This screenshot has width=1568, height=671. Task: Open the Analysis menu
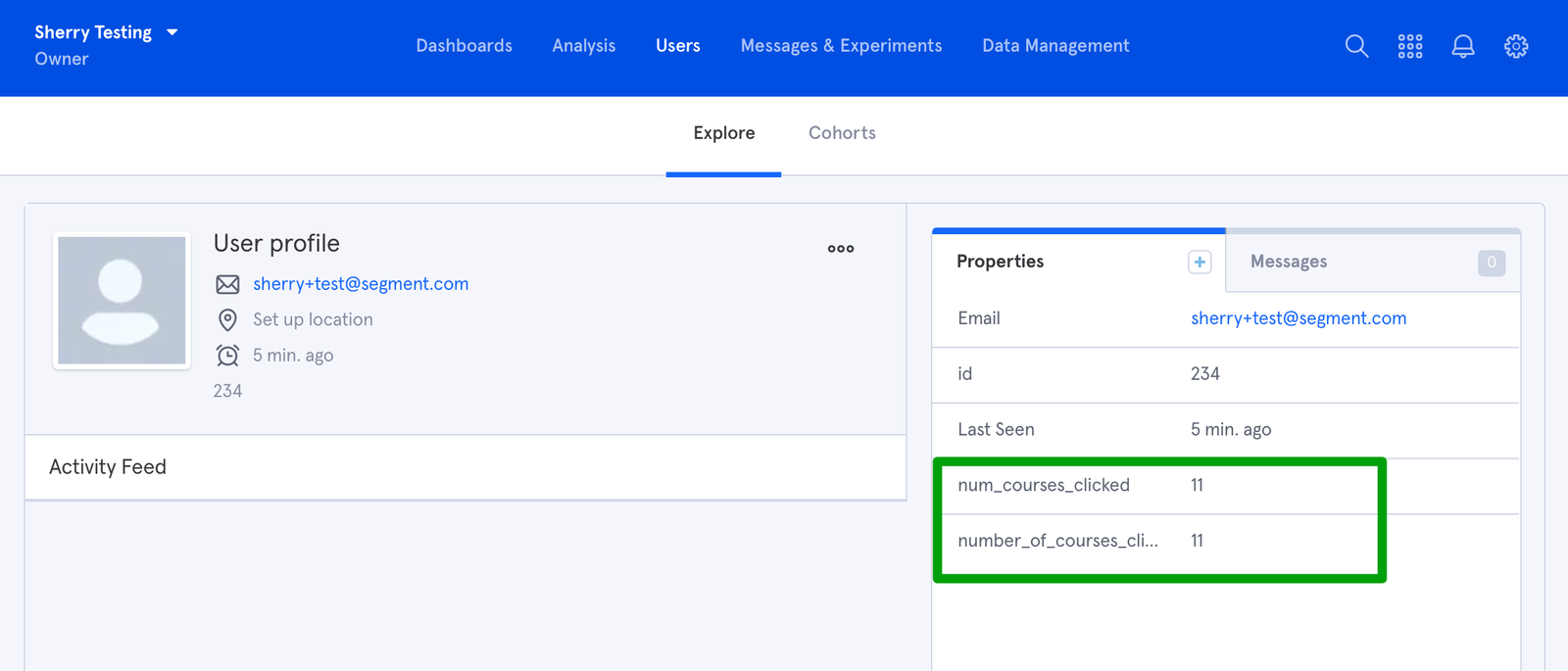click(x=583, y=46)
